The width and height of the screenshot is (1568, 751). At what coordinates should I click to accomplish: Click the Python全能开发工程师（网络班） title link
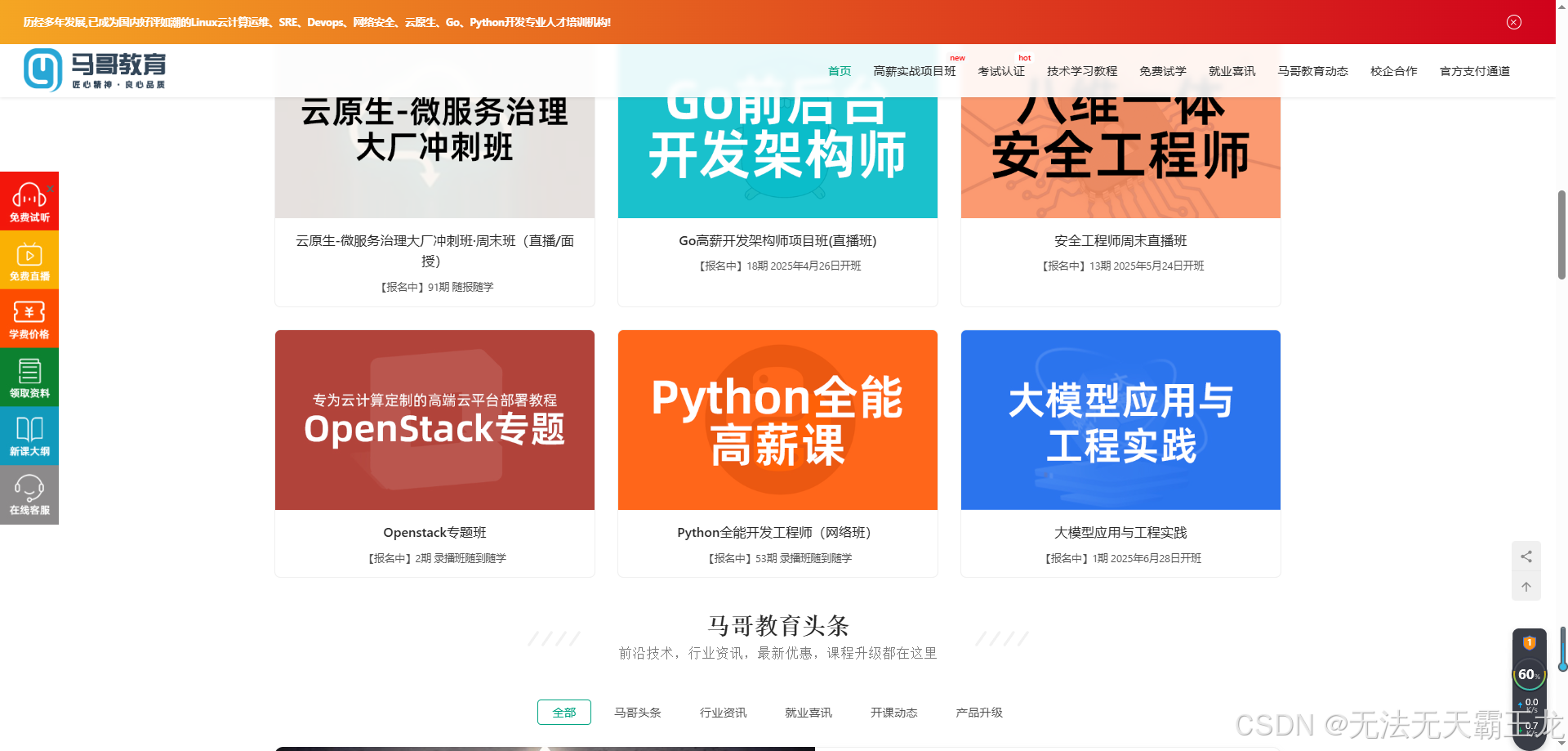click(777, 533)
